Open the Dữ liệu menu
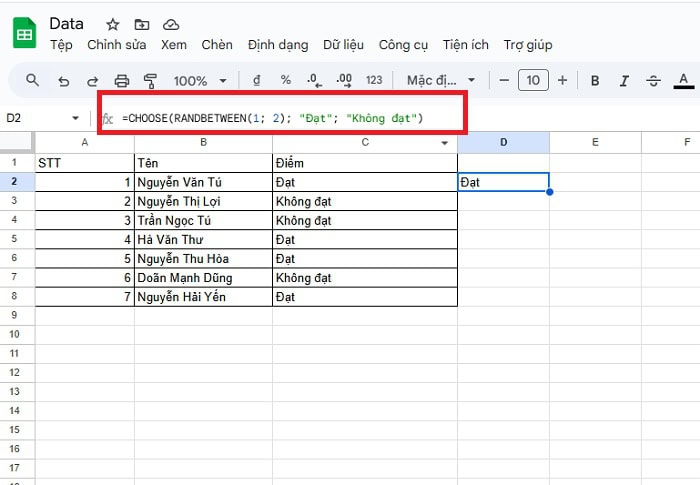700x485 pixels. (345, 45)
